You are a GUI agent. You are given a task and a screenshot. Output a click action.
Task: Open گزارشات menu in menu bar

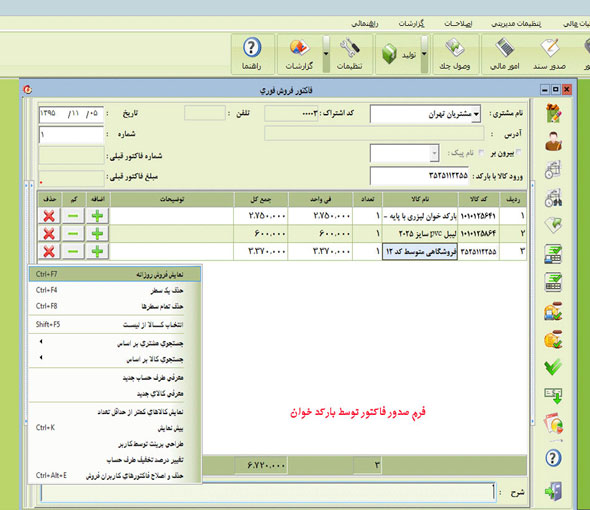pos(411,24)
